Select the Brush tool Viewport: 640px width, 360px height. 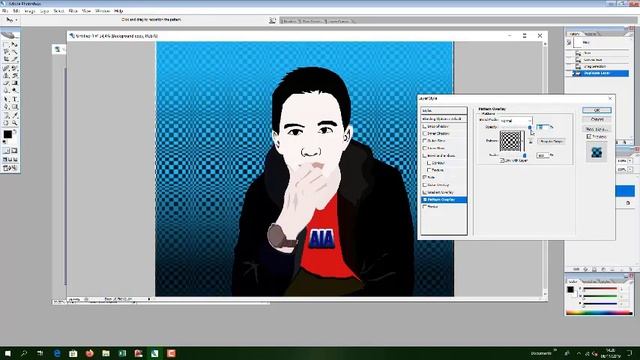[14, 68]
